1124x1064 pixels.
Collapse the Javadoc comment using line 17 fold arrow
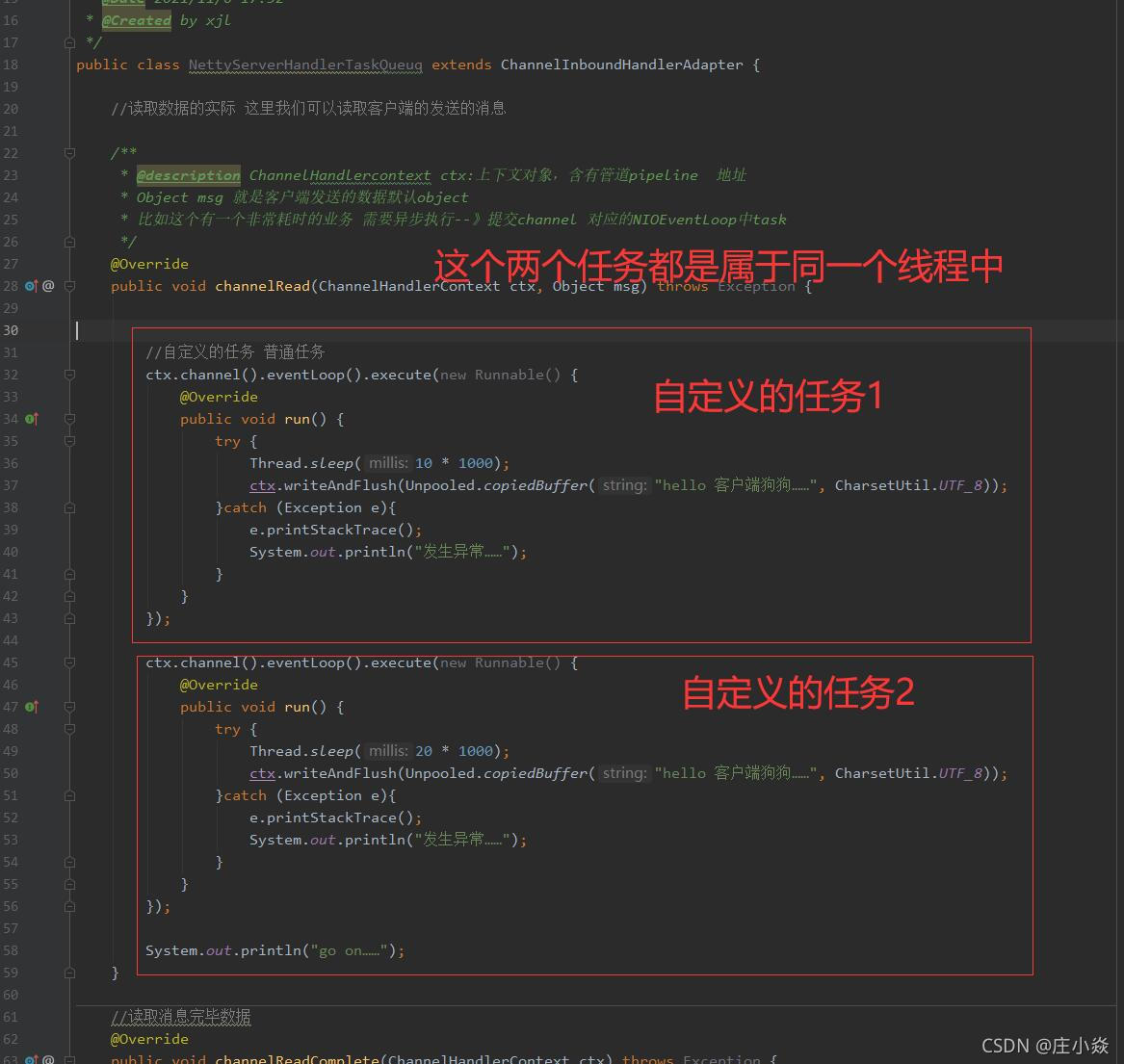pyautogui.click(x=69, y=42)
